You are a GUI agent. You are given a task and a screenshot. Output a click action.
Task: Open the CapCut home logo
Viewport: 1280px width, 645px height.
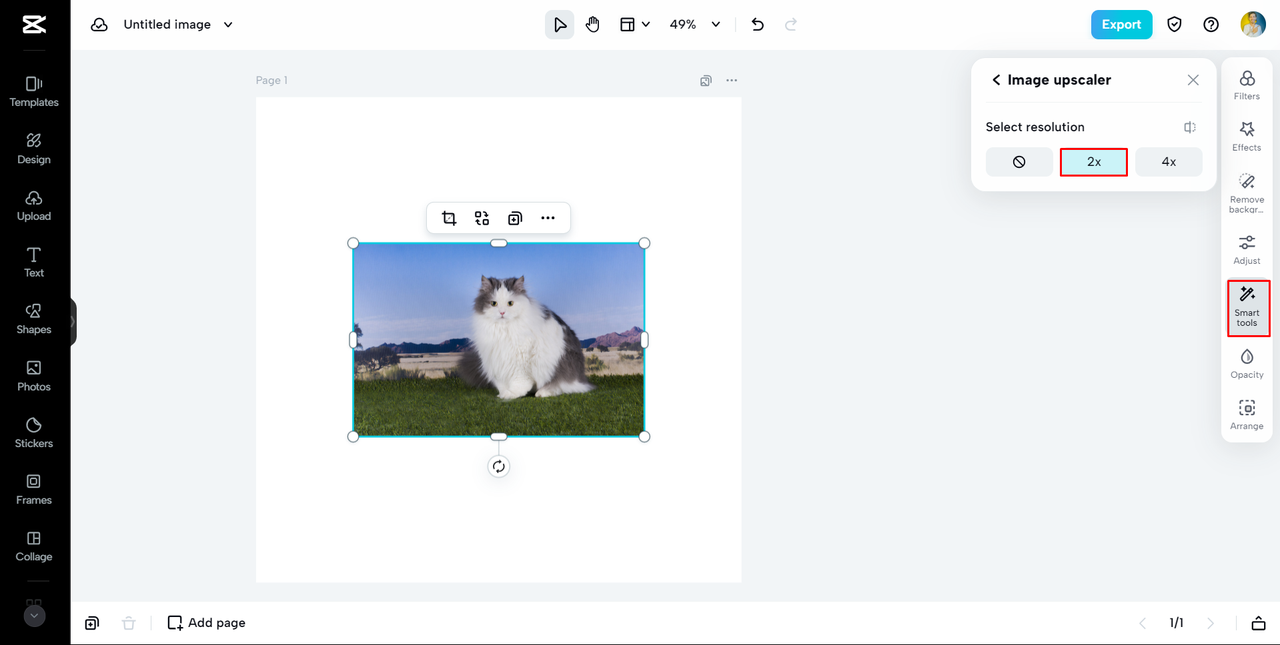pyautogui.click(x=34, y=25)
